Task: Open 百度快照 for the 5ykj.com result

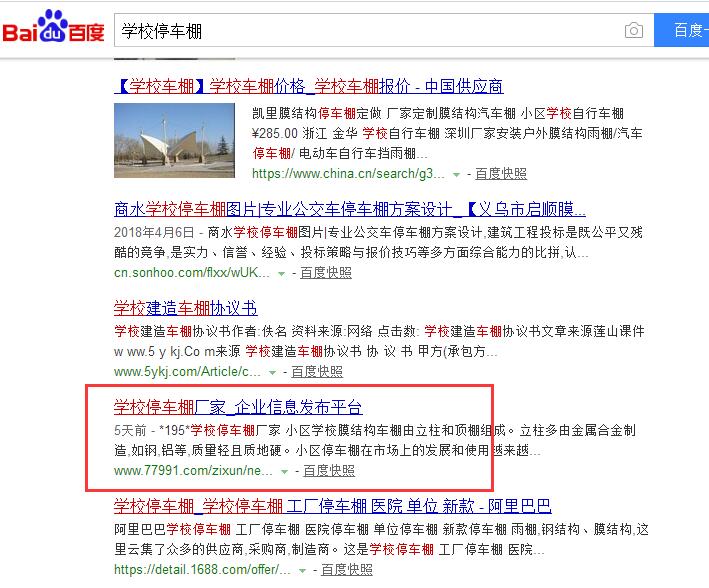Action: (x=316, y=371)
